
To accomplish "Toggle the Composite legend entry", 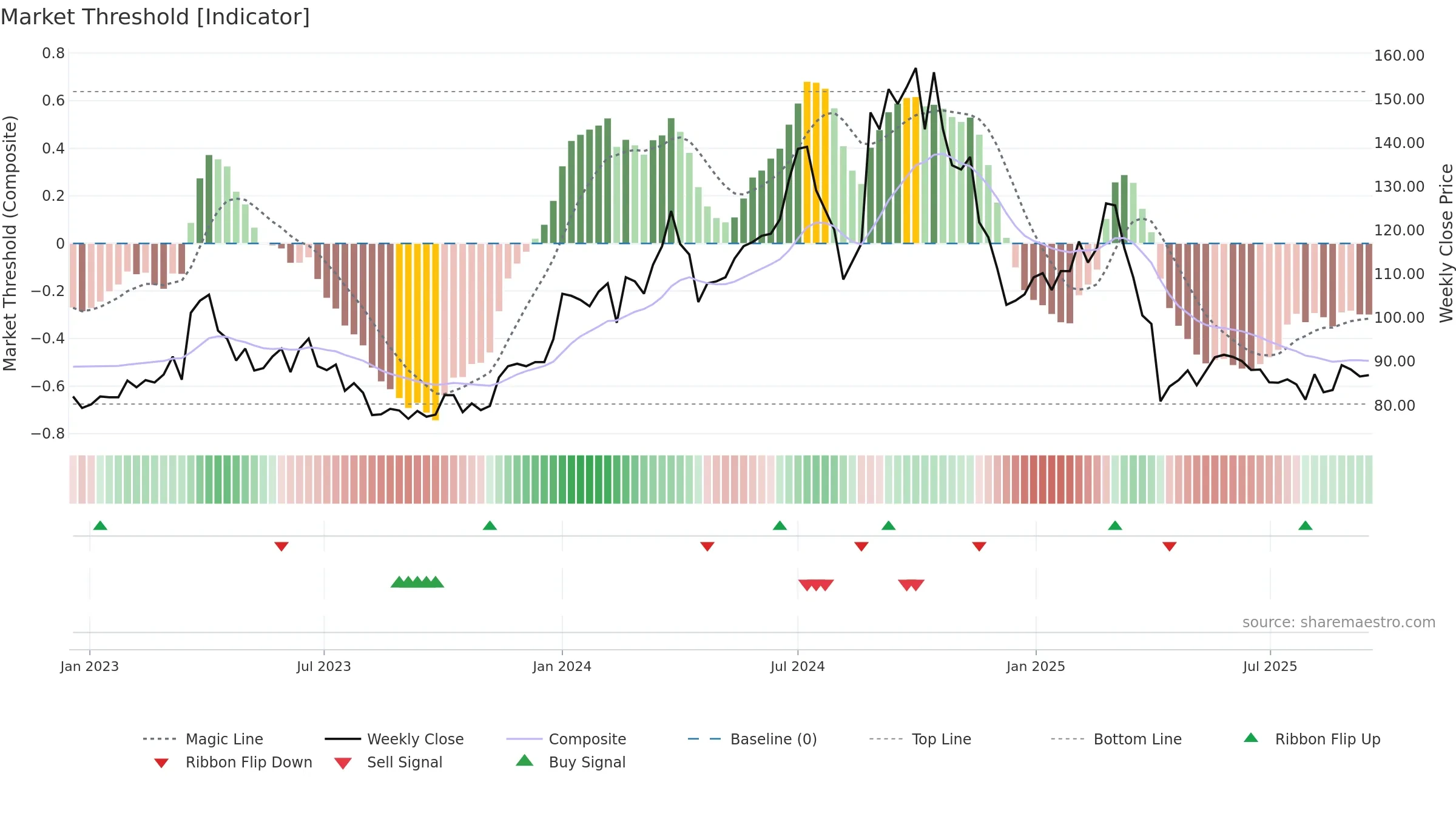I will point(567,739).
